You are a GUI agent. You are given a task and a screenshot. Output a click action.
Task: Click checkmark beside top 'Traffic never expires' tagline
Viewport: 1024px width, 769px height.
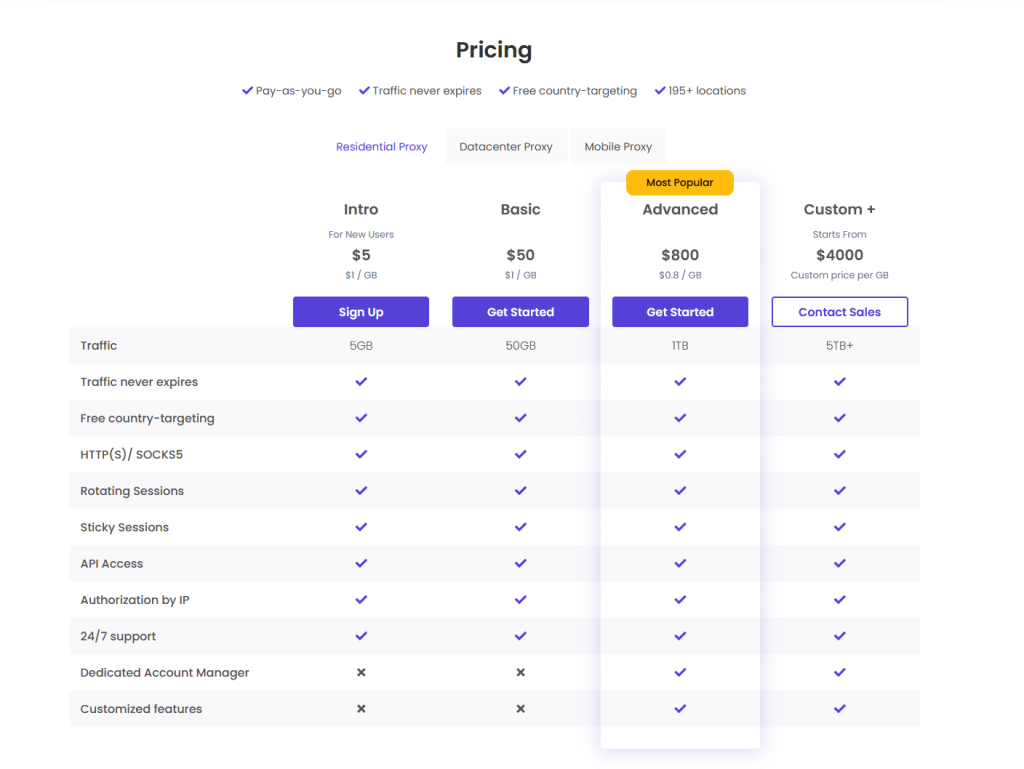coord(364,91)
